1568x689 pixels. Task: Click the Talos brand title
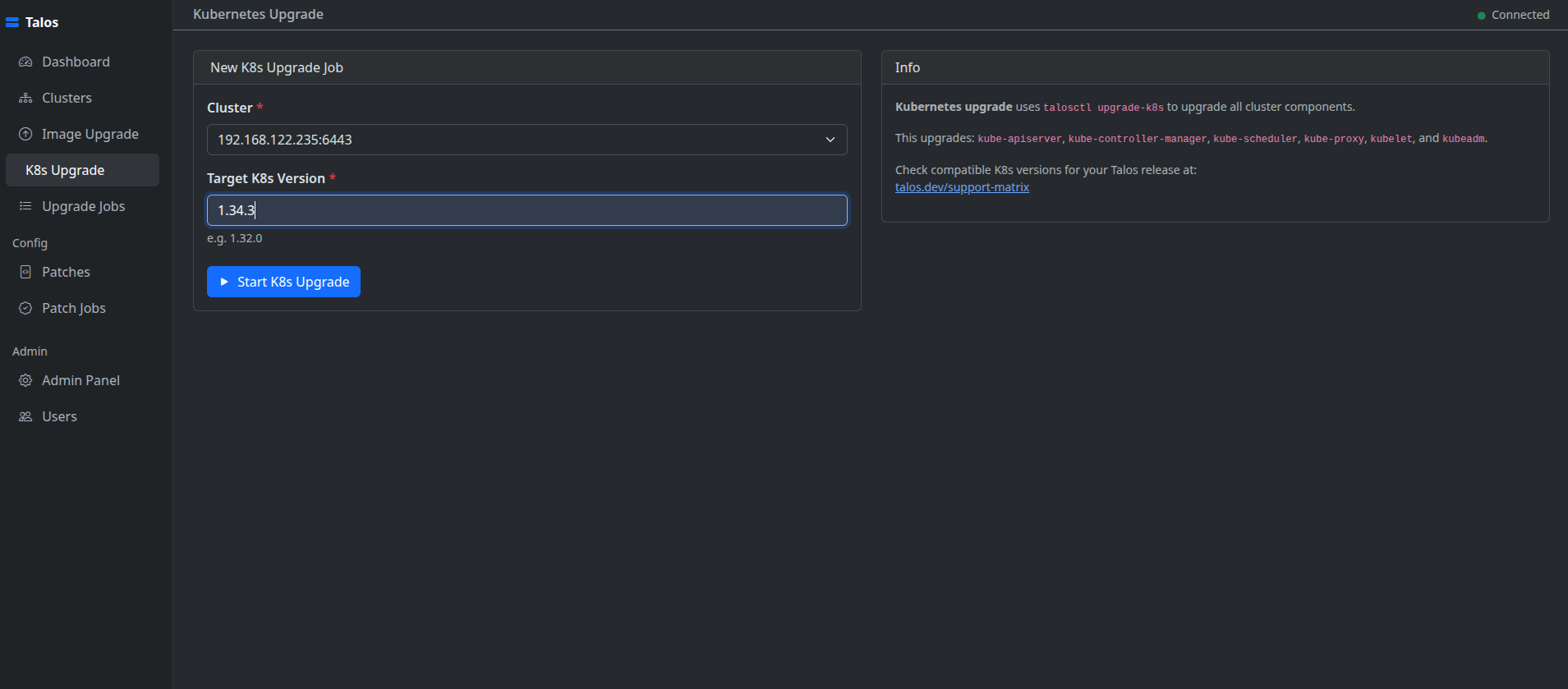click(42, 22)
